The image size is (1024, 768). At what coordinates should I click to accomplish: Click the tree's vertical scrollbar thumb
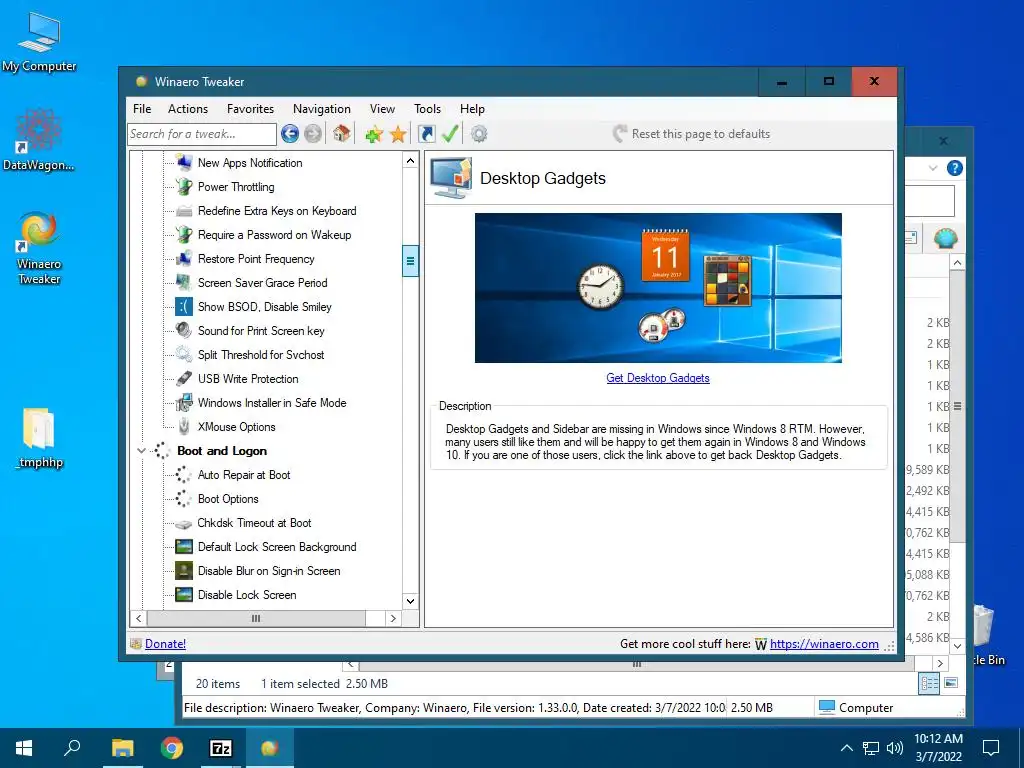[410, 261]
